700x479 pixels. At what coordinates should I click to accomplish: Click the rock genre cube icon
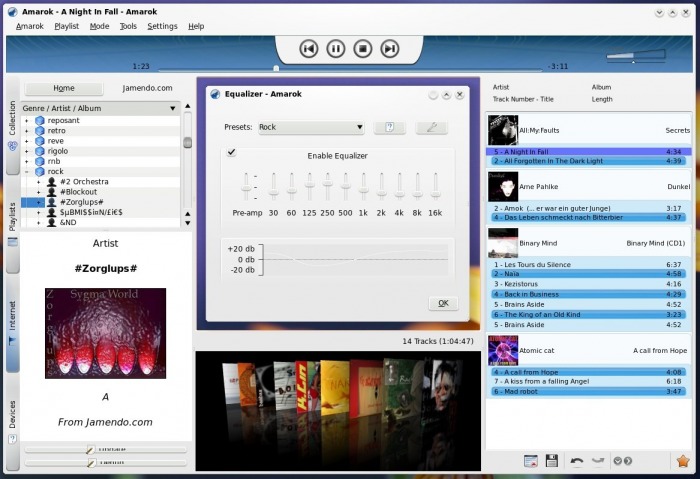(40, 172)
